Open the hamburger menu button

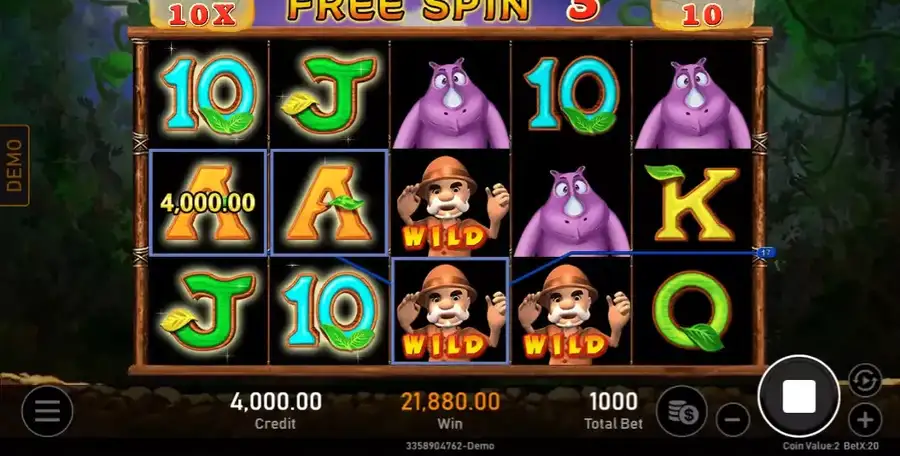(x=47, y=411)
